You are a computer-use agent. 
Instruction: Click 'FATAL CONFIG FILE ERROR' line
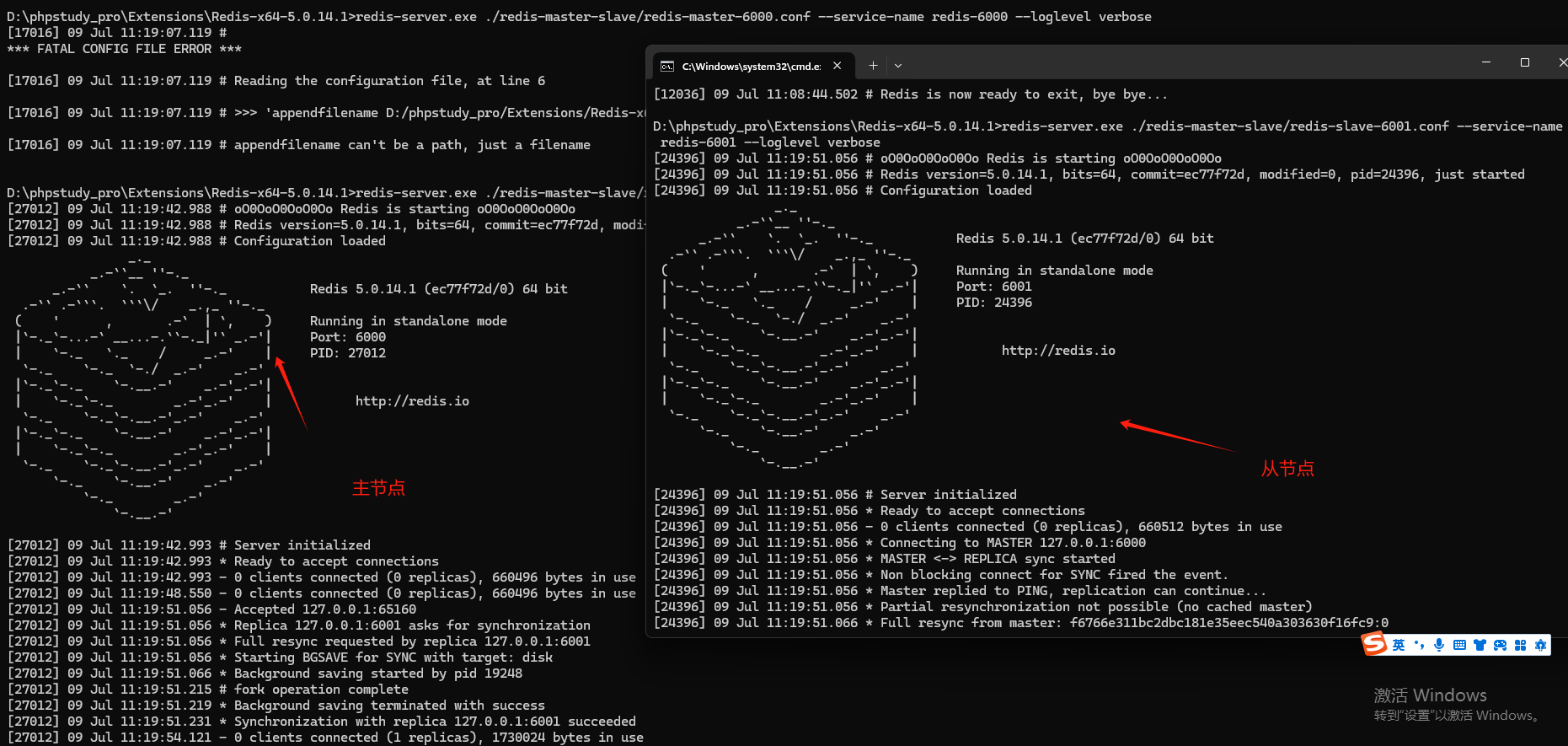(x=124, y=49)
